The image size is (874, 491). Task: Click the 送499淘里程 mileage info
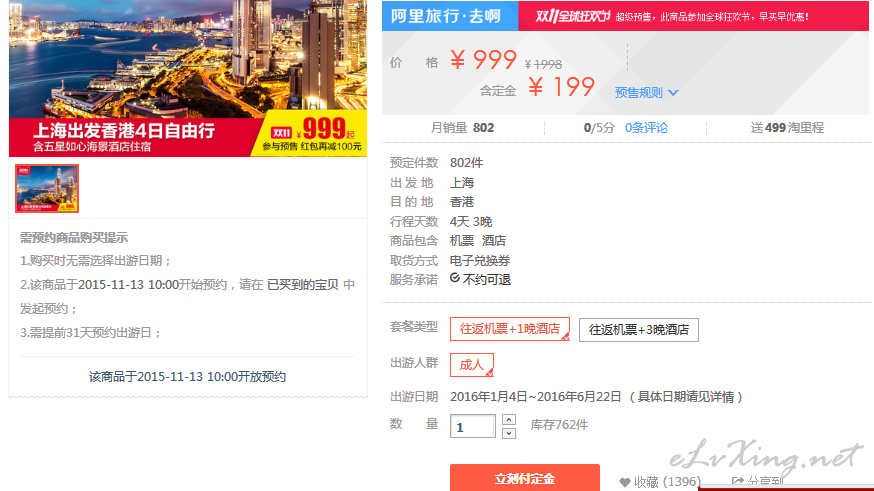tap(786, 128)
